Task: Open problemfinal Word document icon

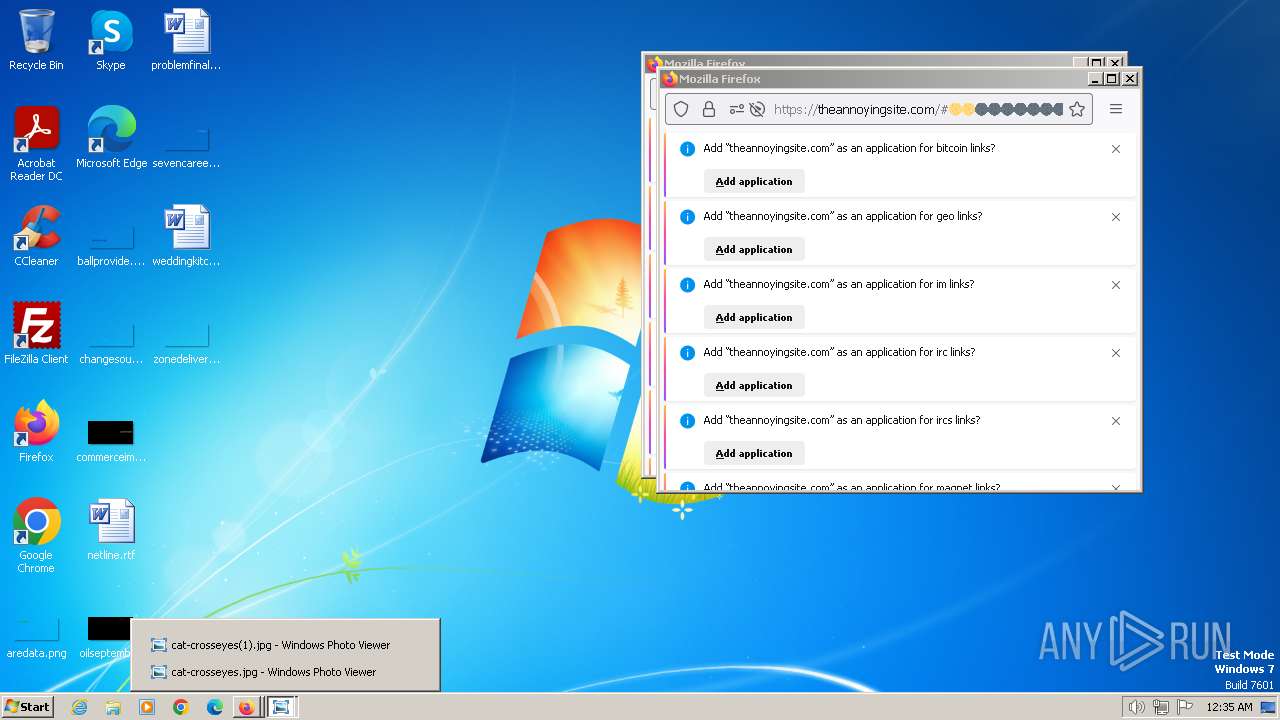Action: (186, 40)
